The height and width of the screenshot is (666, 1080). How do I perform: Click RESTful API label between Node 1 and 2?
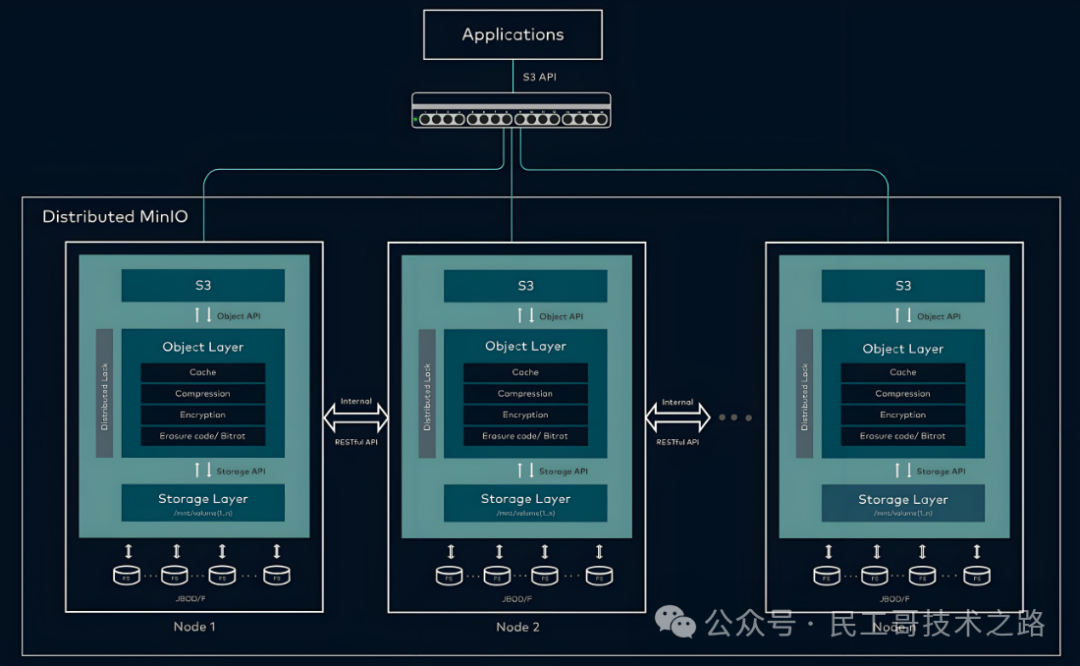[356, 442]
